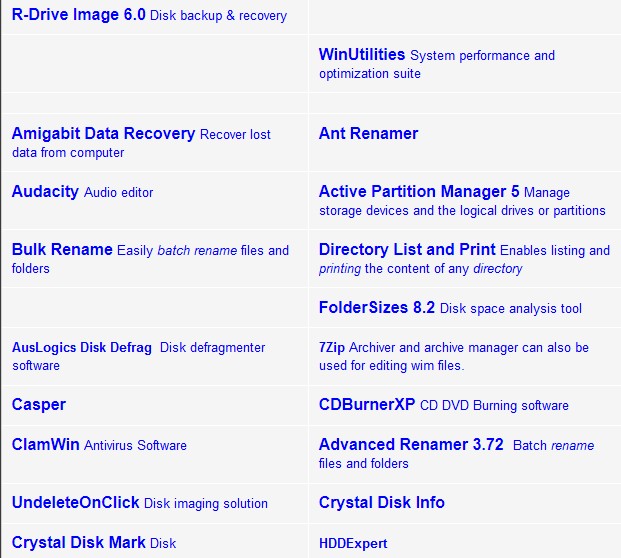Click 'printing the content of any directory' text
The width and height of the screenshot is (621, 558).
pos(421,269)
